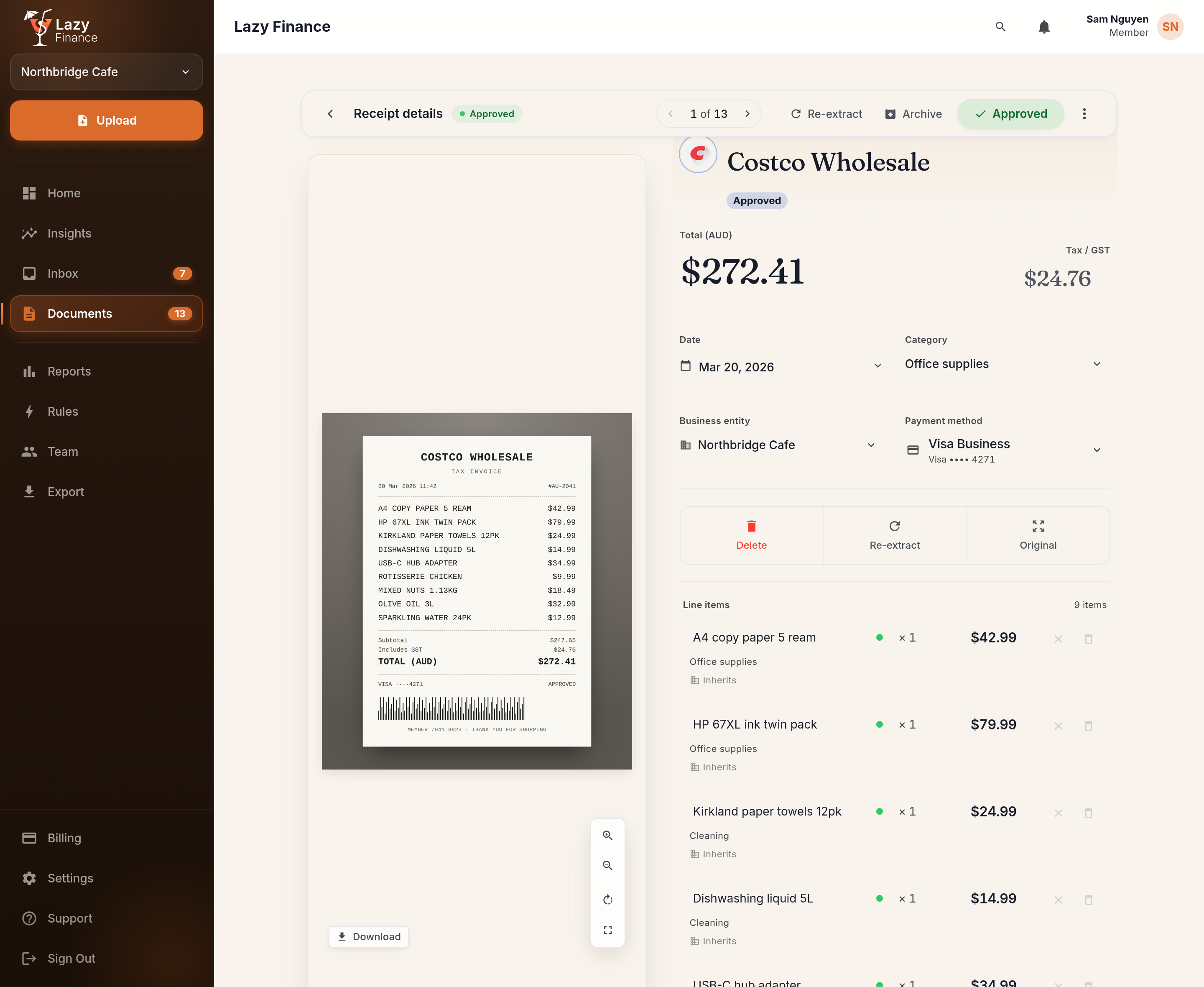Archive this receipt
Screen dimensions: 1204x987
click(913, 114)
